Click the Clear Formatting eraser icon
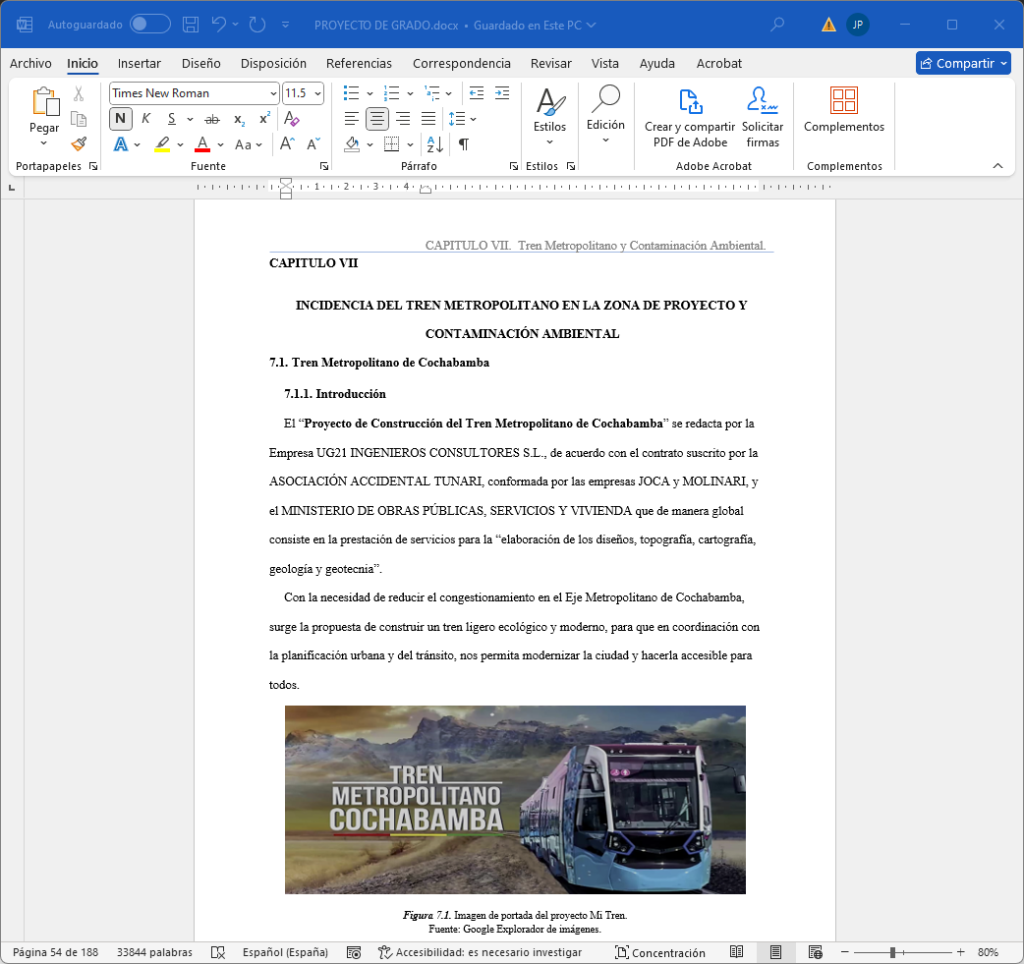The image size is (1024, 964). point(292,119)
